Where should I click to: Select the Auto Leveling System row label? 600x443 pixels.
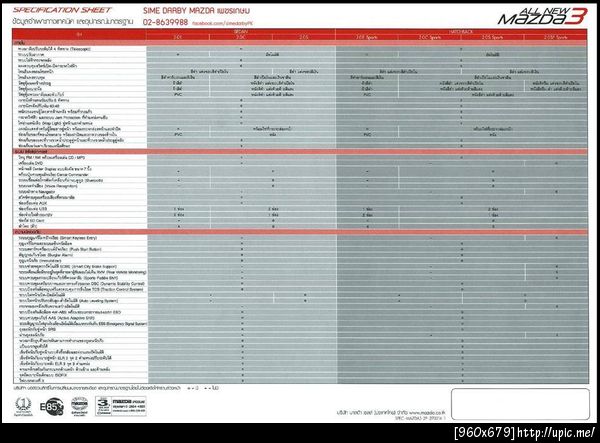tap(68, 301)
